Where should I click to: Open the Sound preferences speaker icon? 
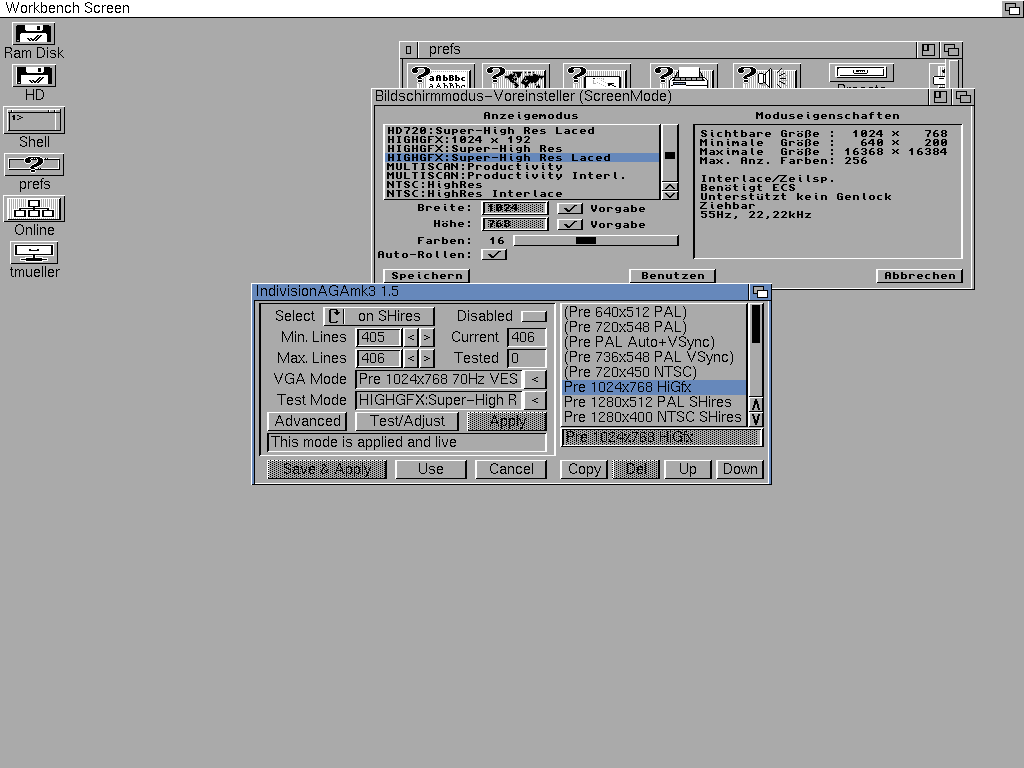click(x=766, y=77)
